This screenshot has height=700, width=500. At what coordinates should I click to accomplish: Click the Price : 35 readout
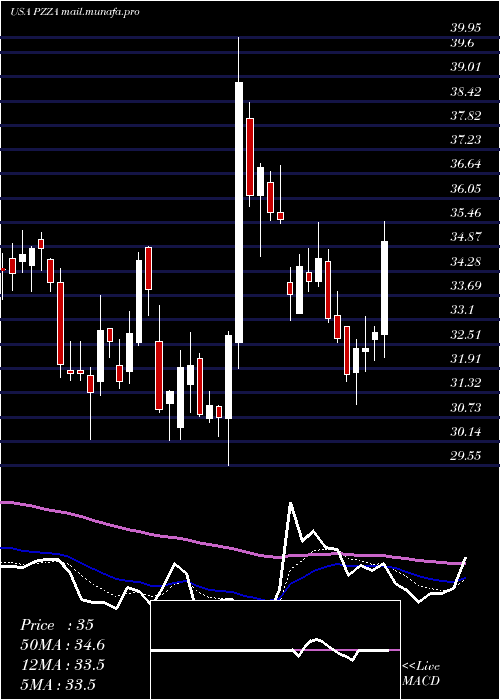[57, 625]
